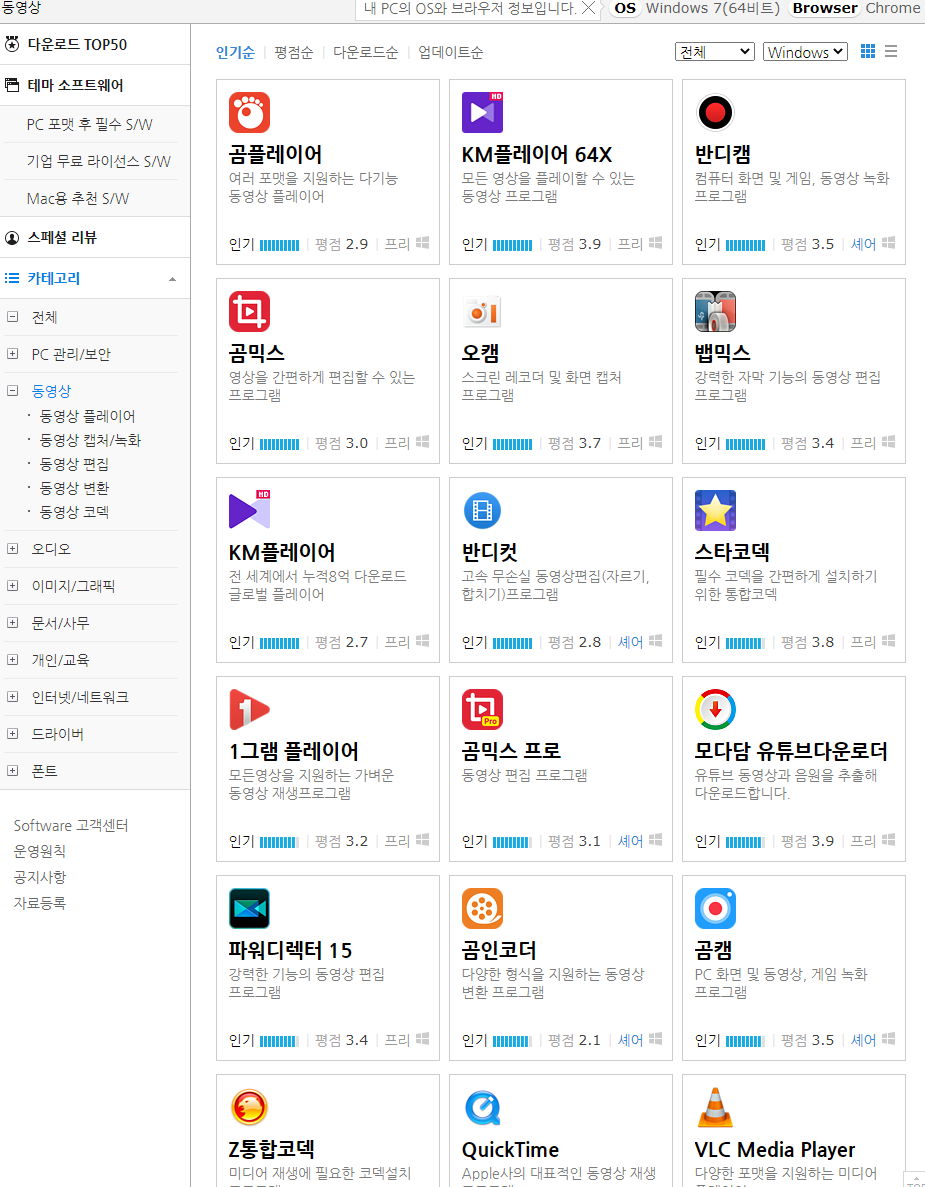Sort by 평점순 tab

pyautogui.click(x=294, y=52)
